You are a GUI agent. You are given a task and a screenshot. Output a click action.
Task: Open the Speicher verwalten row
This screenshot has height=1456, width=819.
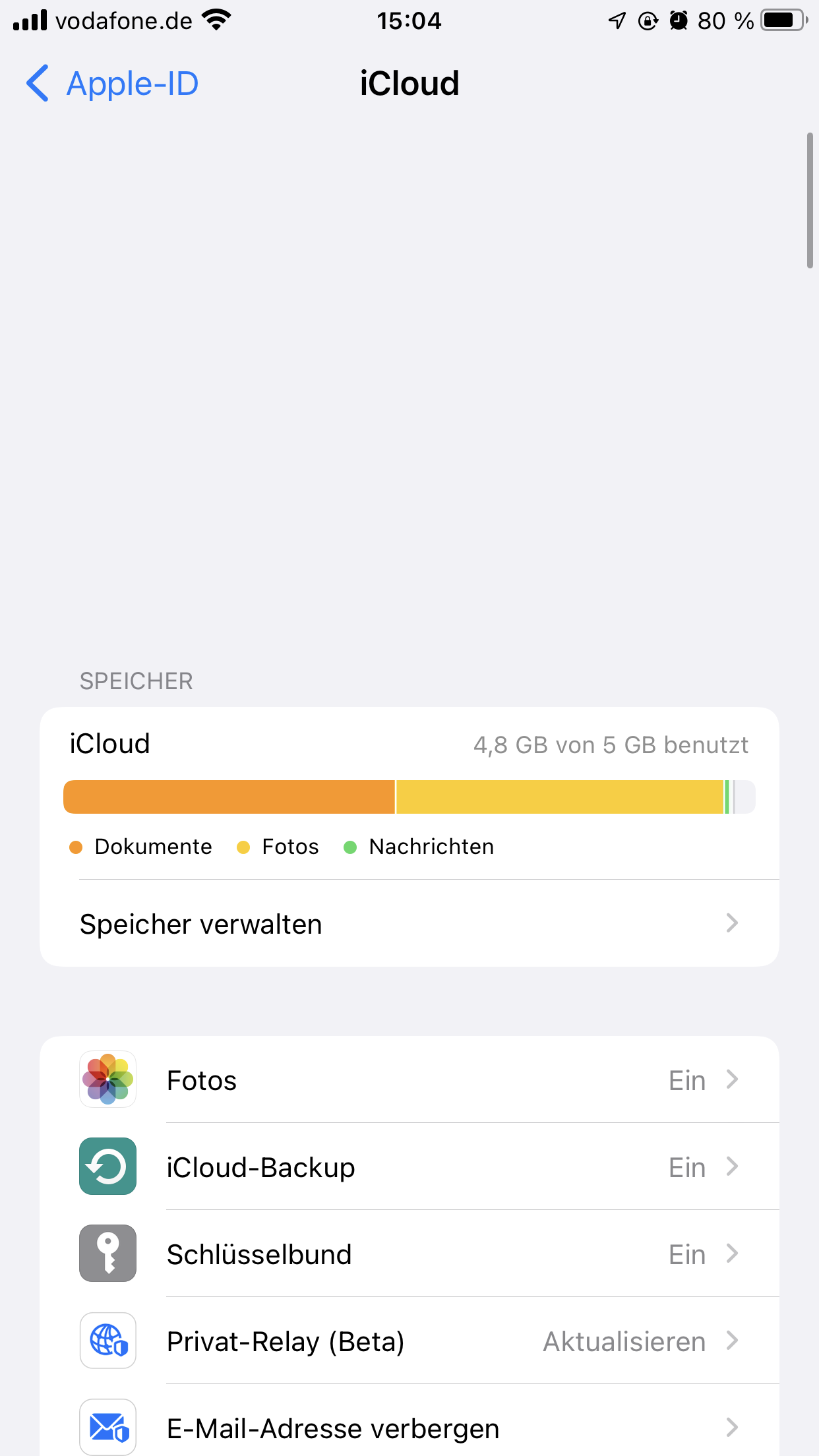click(409, 924)
